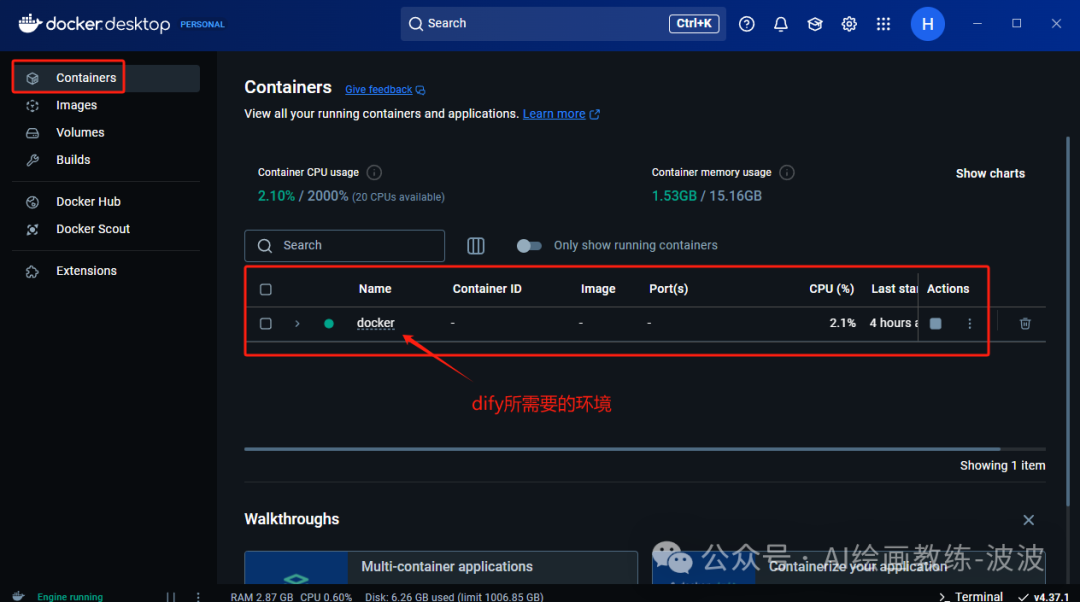
Task: Click the green running status dot for docker
Action: pos(329,324)
